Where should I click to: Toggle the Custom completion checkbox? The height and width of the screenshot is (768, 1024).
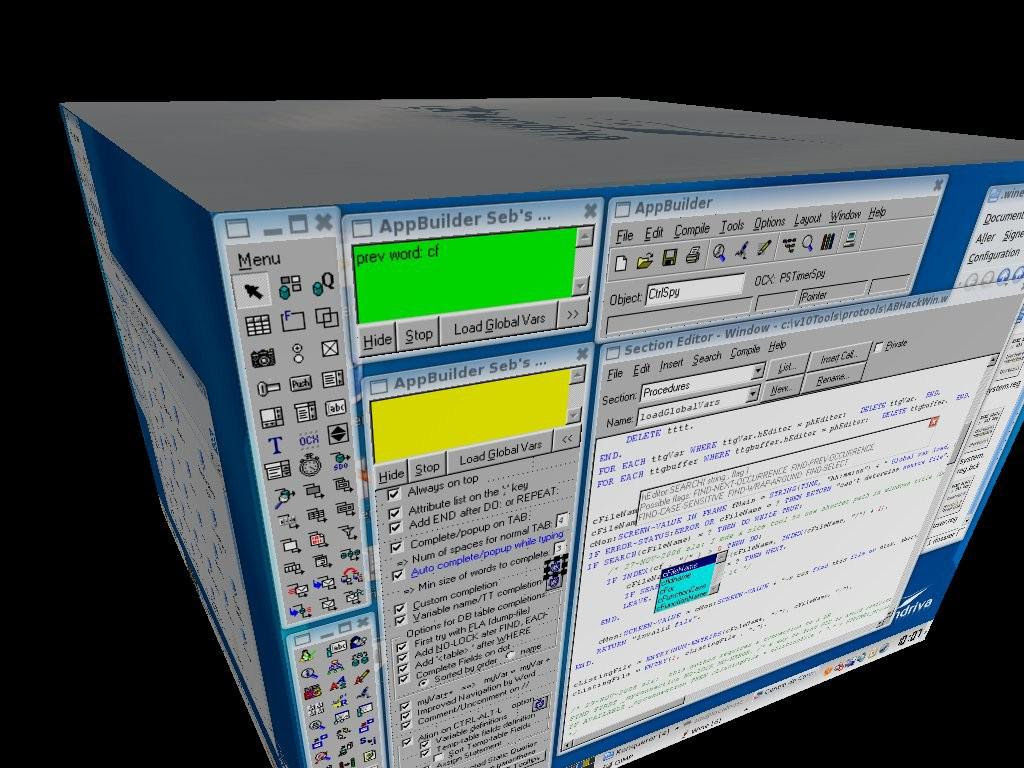click(x=400, y=608)
